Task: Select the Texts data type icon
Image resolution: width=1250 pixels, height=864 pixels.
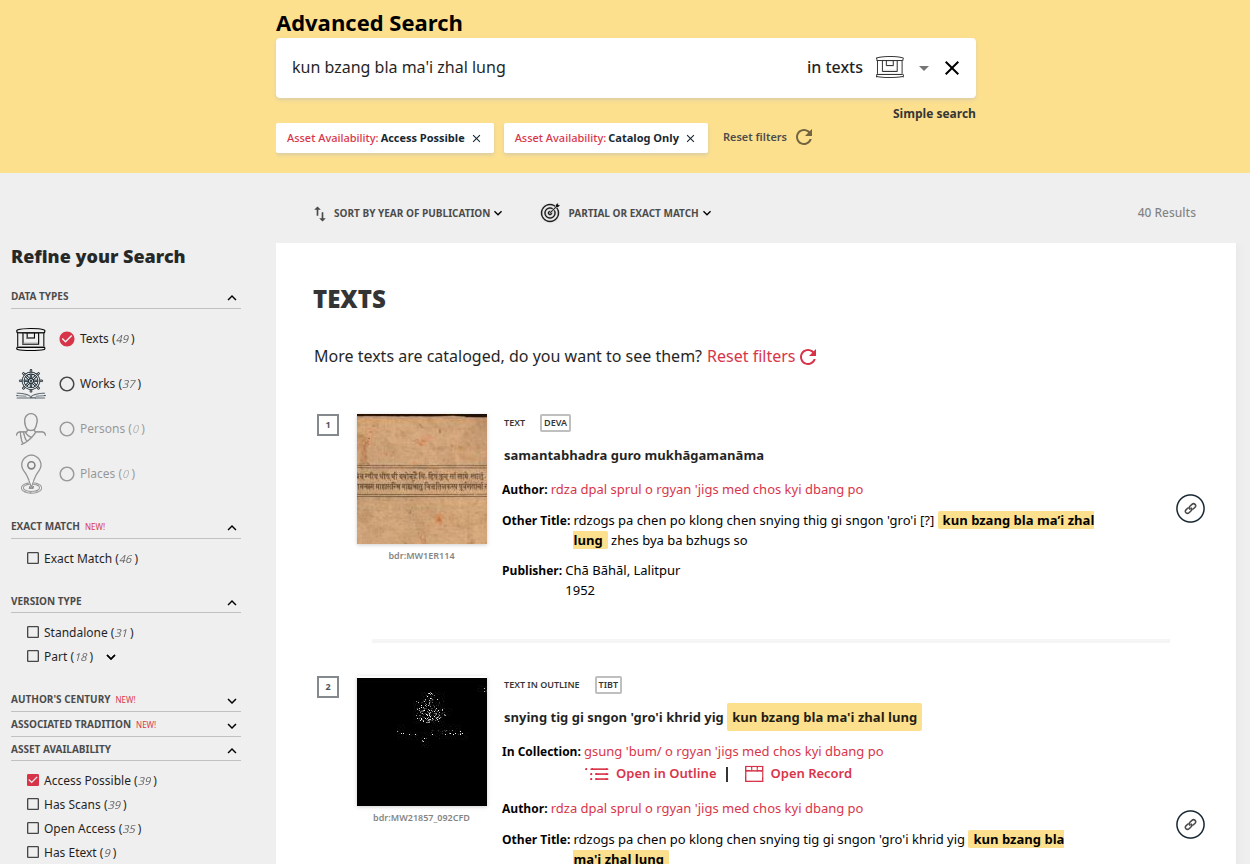Action: (x=31, y=338)
